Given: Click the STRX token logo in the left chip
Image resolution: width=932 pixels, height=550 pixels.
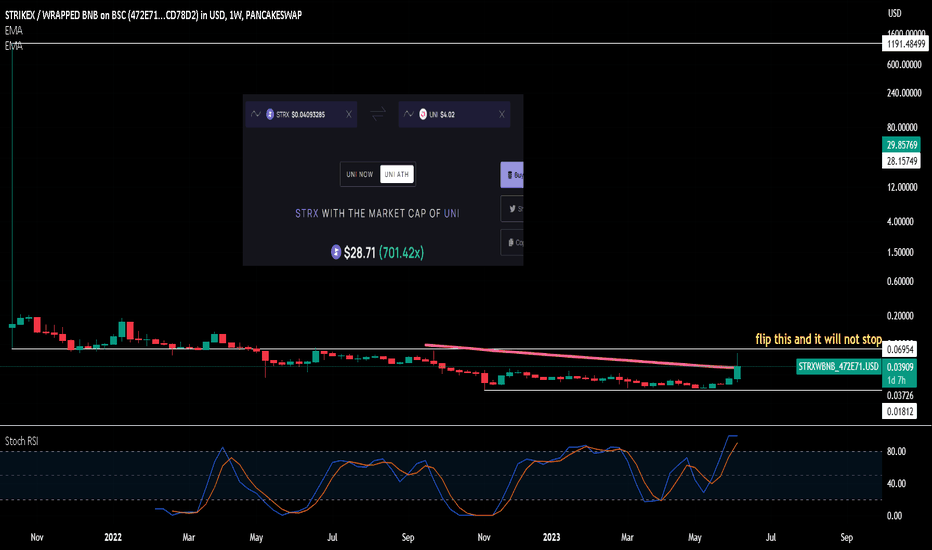Looking at the screenshot, I should pos(270,114).
